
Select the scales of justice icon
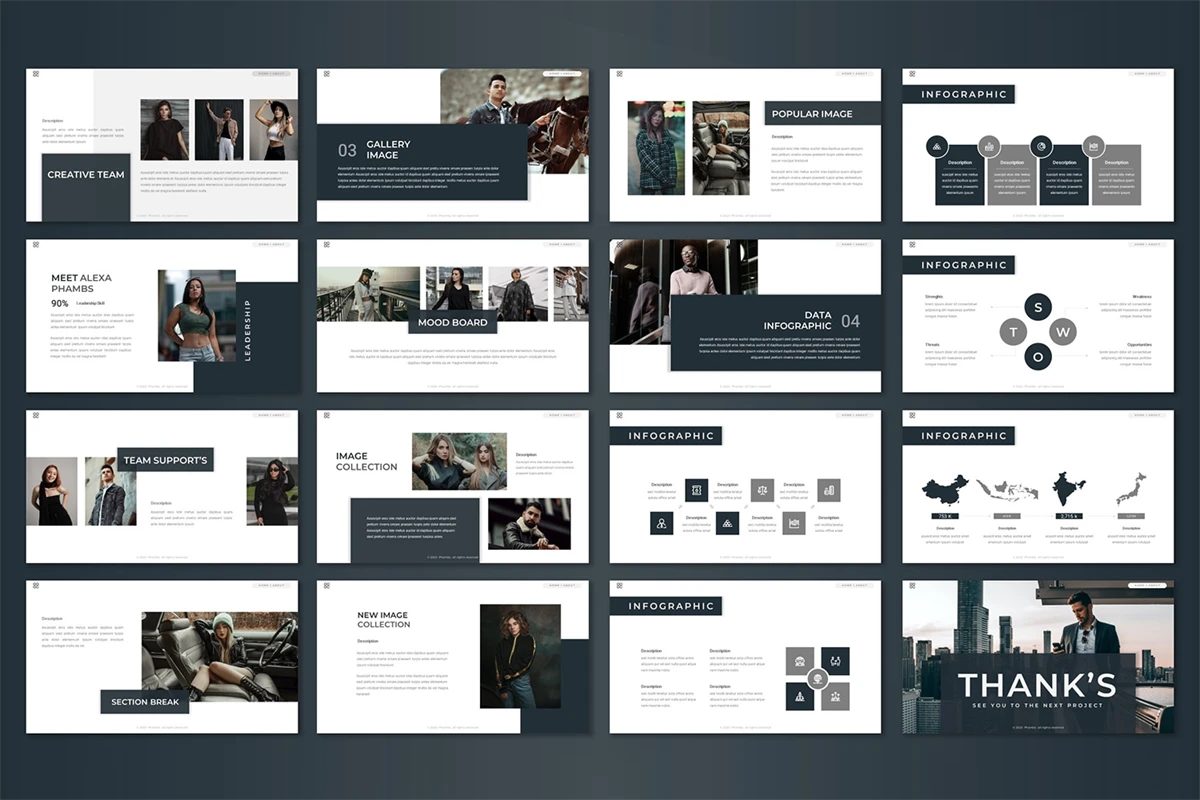762,490
